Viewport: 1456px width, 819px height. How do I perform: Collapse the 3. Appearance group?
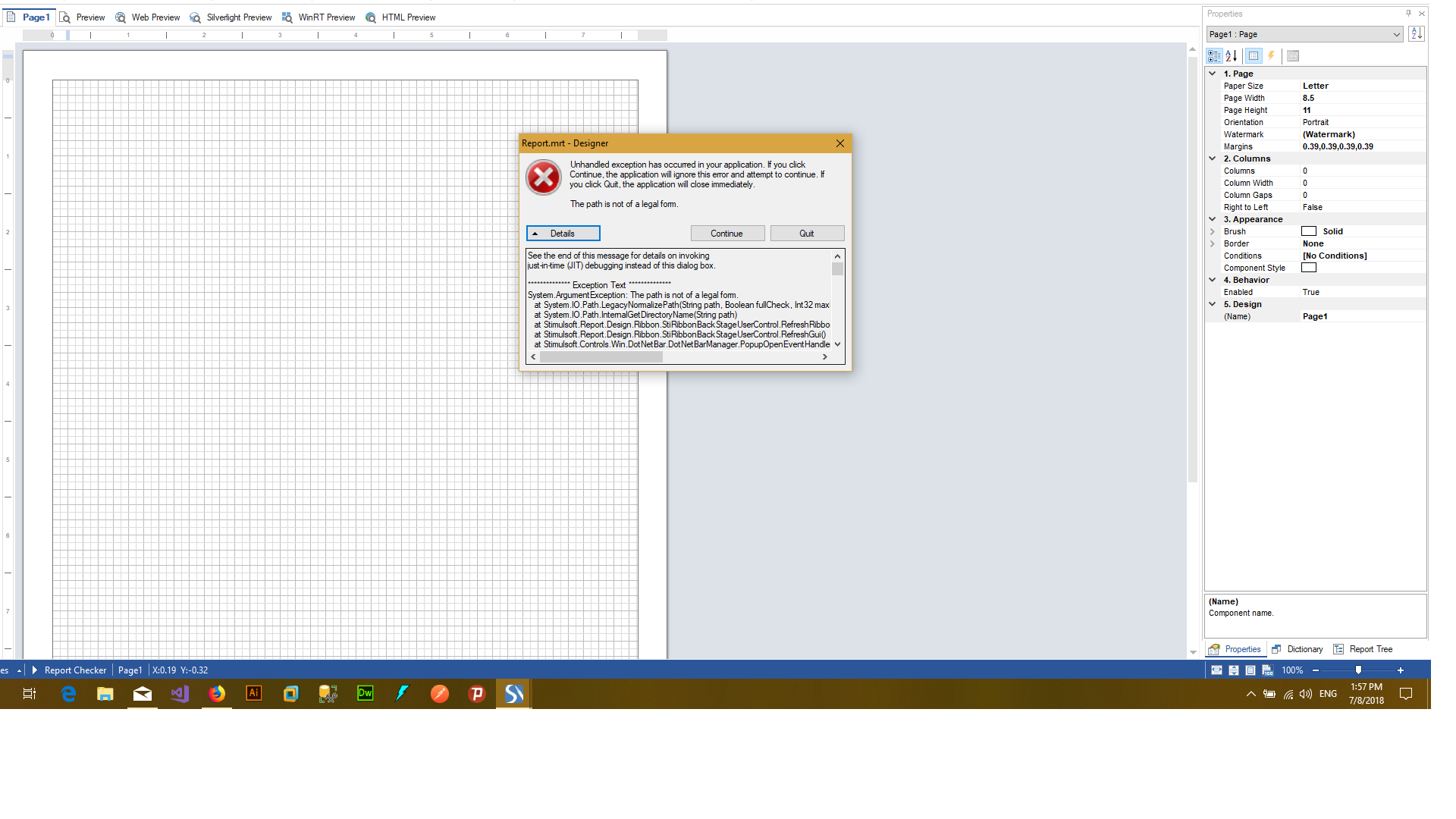tap(1213, 219)
